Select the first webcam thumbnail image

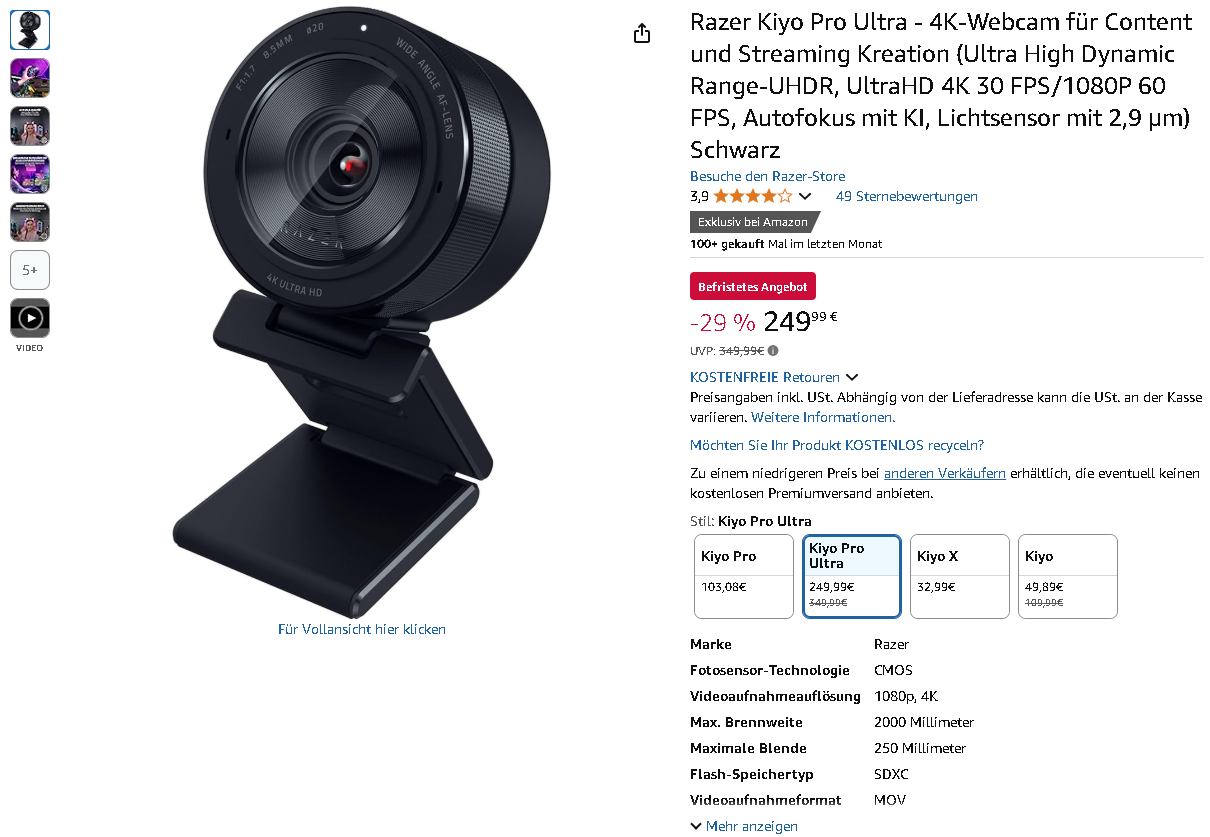tap(30, 30)
